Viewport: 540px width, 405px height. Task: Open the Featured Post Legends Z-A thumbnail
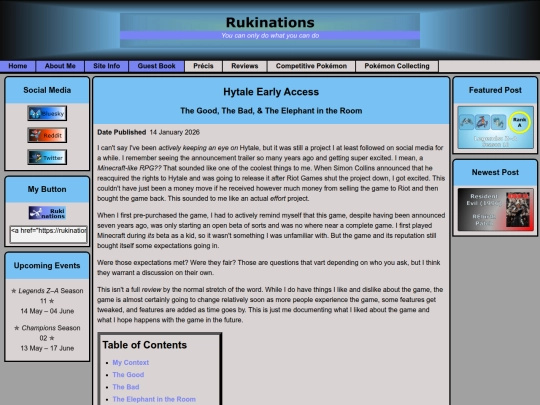pos(495,127)
